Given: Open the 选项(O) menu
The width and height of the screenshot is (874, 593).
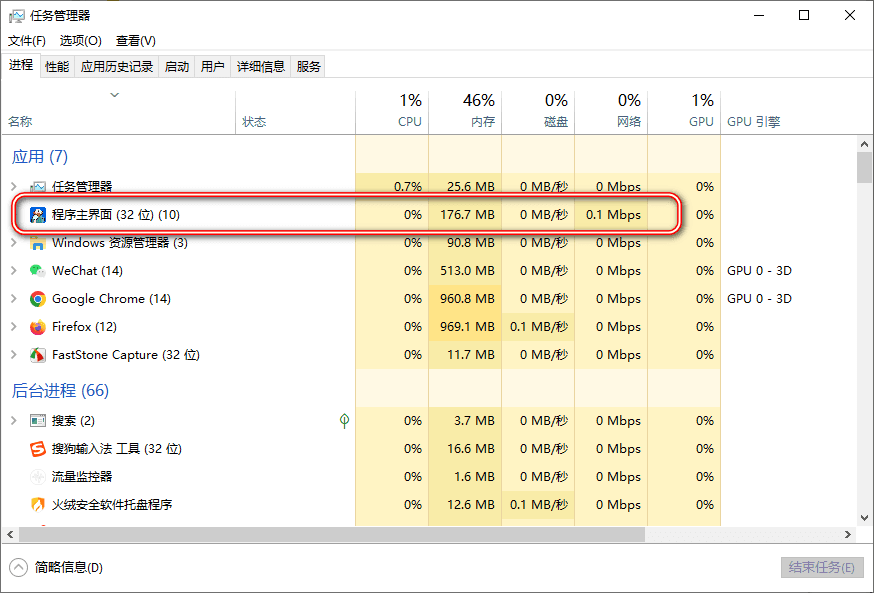Looking at the screenshot, I should click(80, 41).
